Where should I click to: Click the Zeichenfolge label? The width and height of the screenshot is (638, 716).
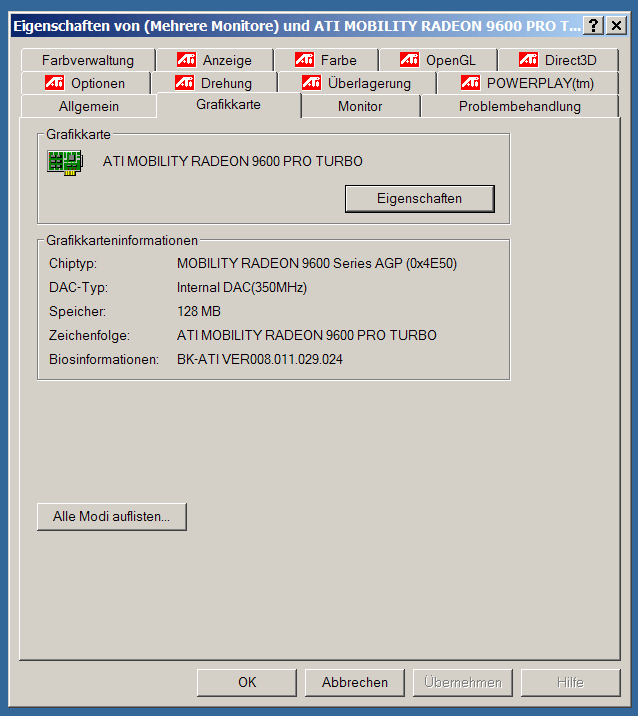tap(90, 335)
